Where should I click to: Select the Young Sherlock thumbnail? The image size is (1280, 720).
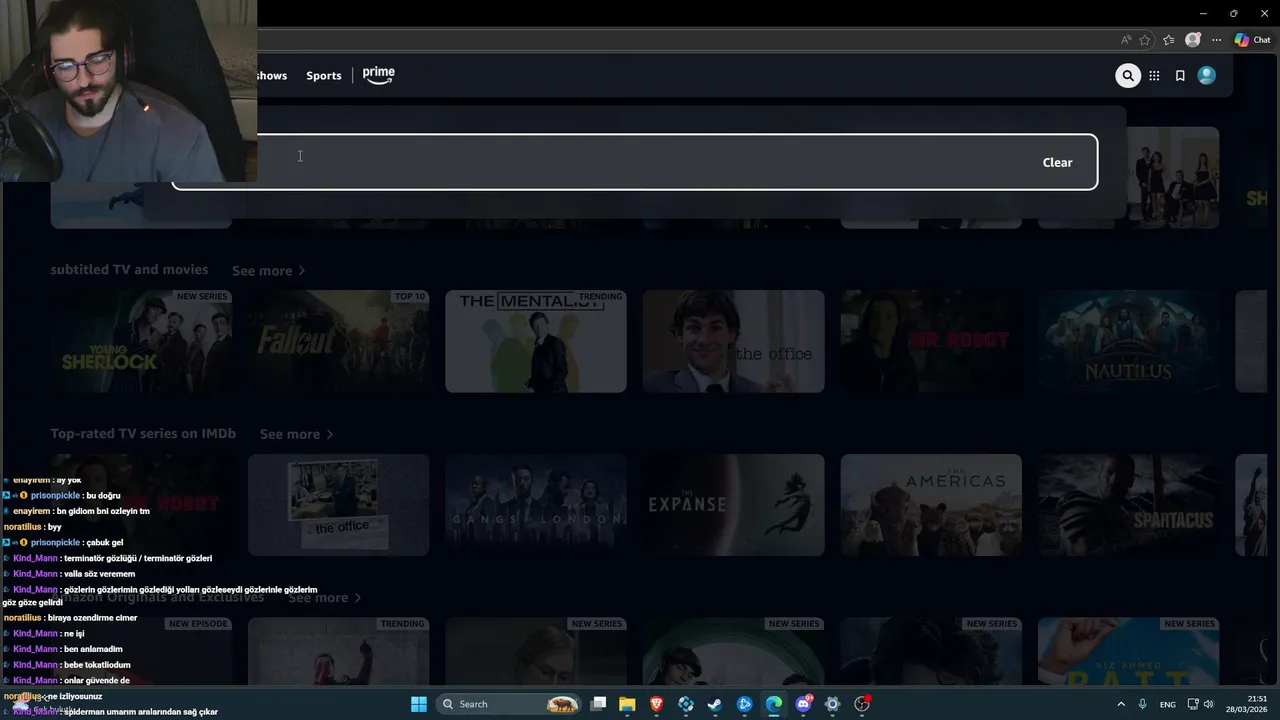(141, 341)
